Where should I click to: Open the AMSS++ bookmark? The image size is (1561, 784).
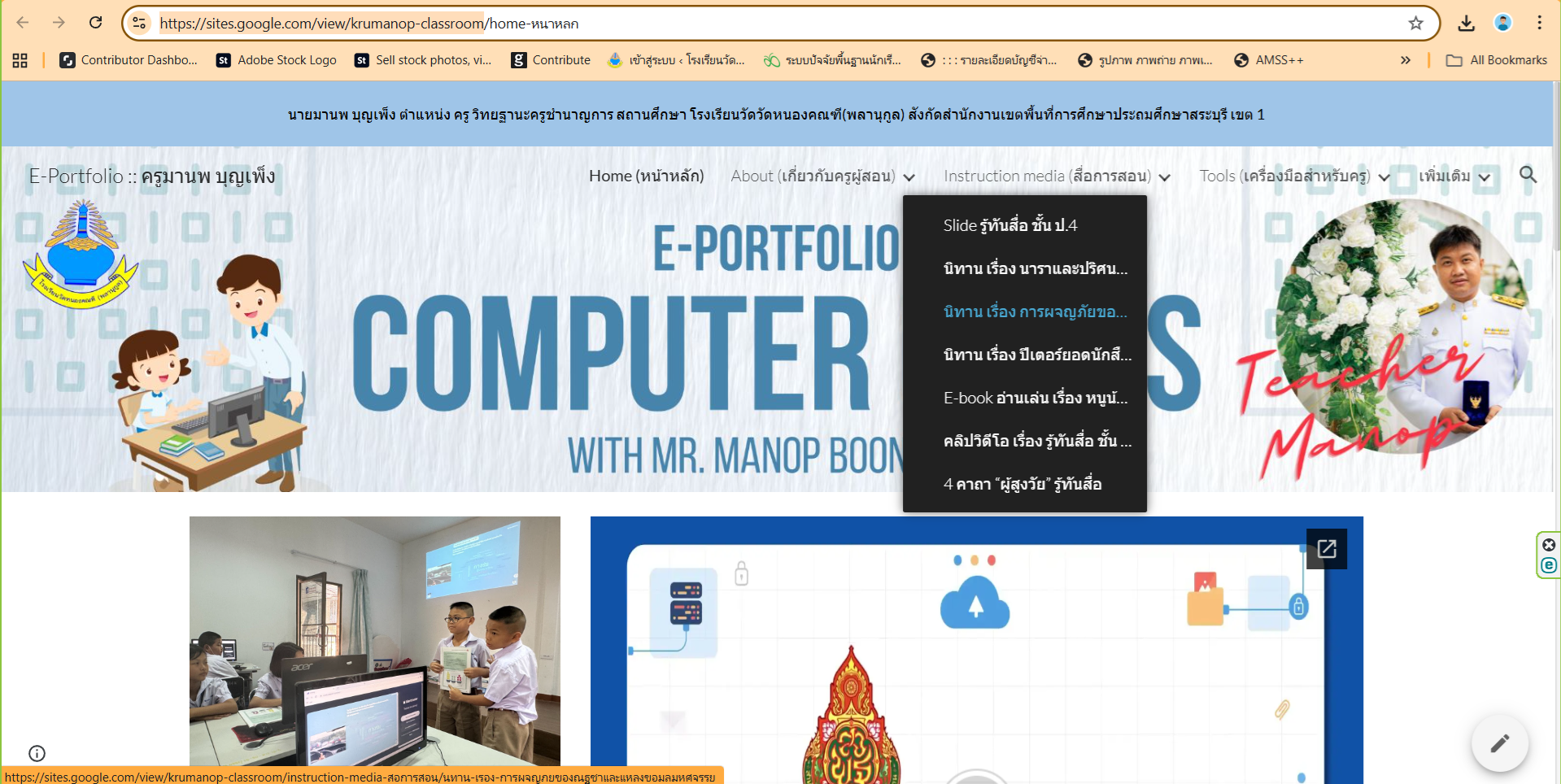click(1269, 60)
